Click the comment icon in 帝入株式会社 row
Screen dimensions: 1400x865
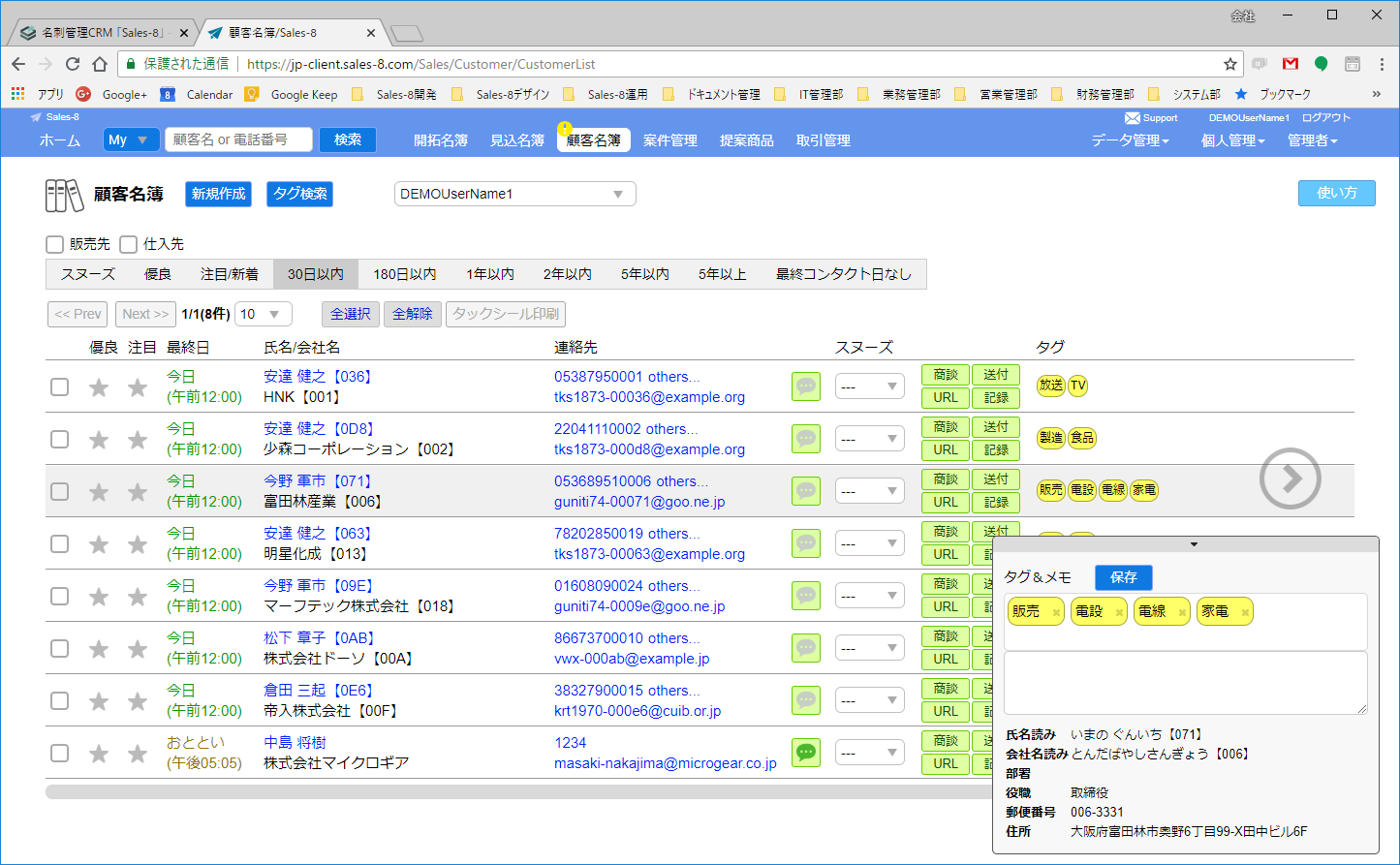(806, 700)
